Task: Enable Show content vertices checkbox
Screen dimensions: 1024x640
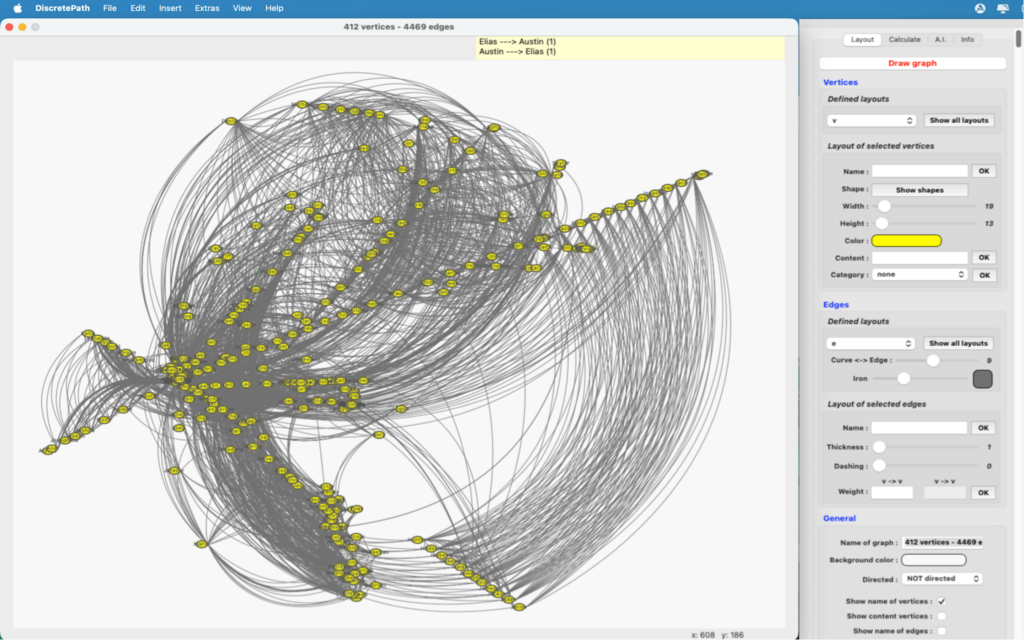Action: [941, 616]
